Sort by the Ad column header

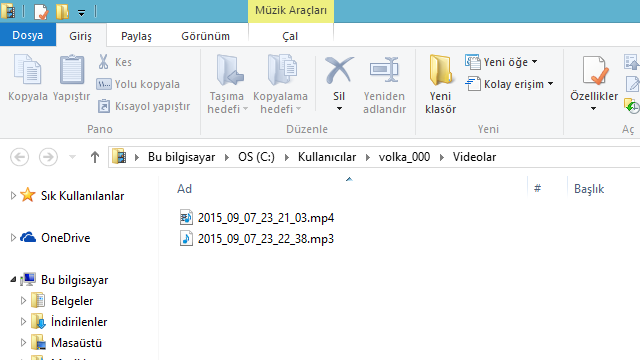click(x=184, y=189)
